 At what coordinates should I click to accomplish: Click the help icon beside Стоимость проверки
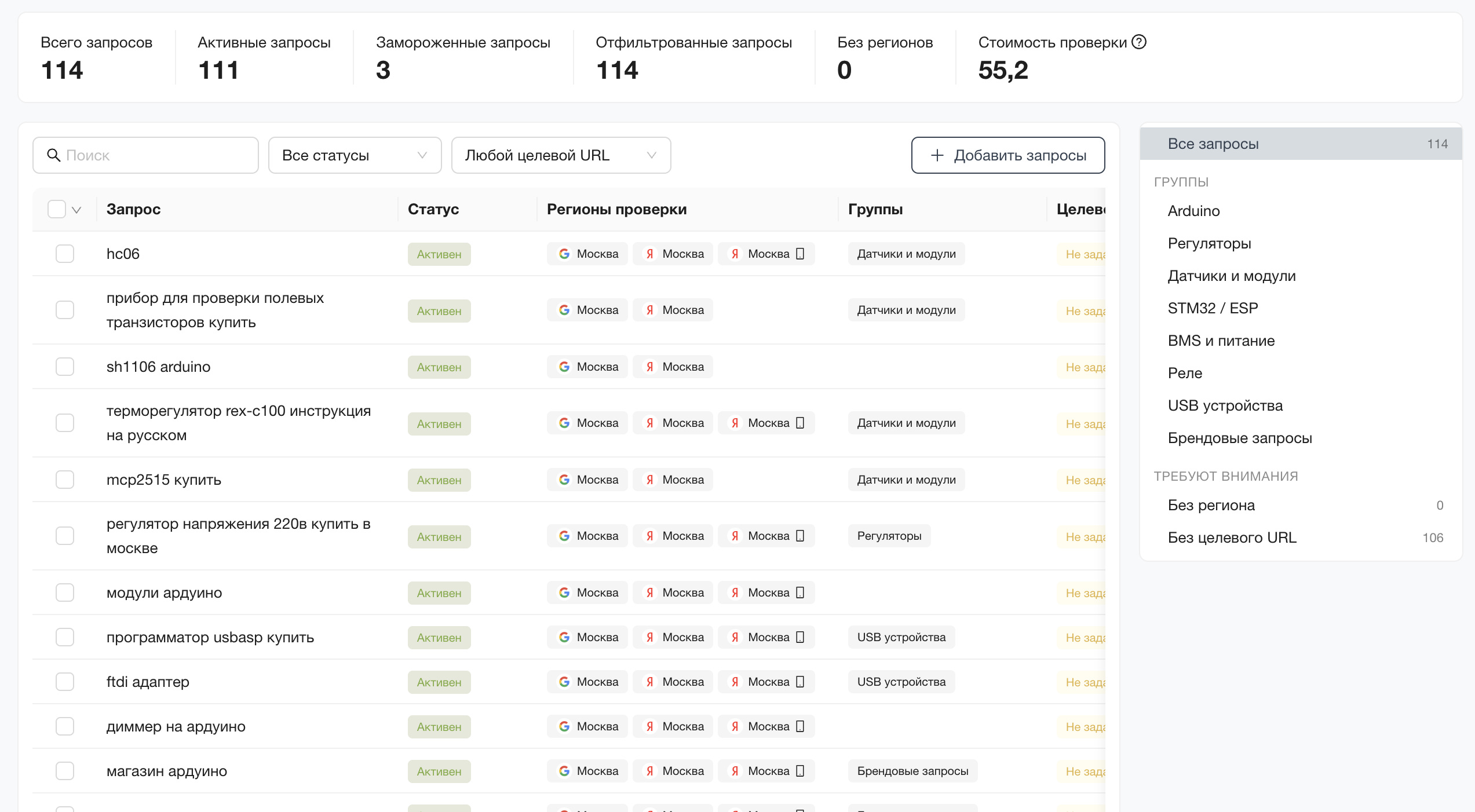pyautogui.click(x=1139, y=42)
